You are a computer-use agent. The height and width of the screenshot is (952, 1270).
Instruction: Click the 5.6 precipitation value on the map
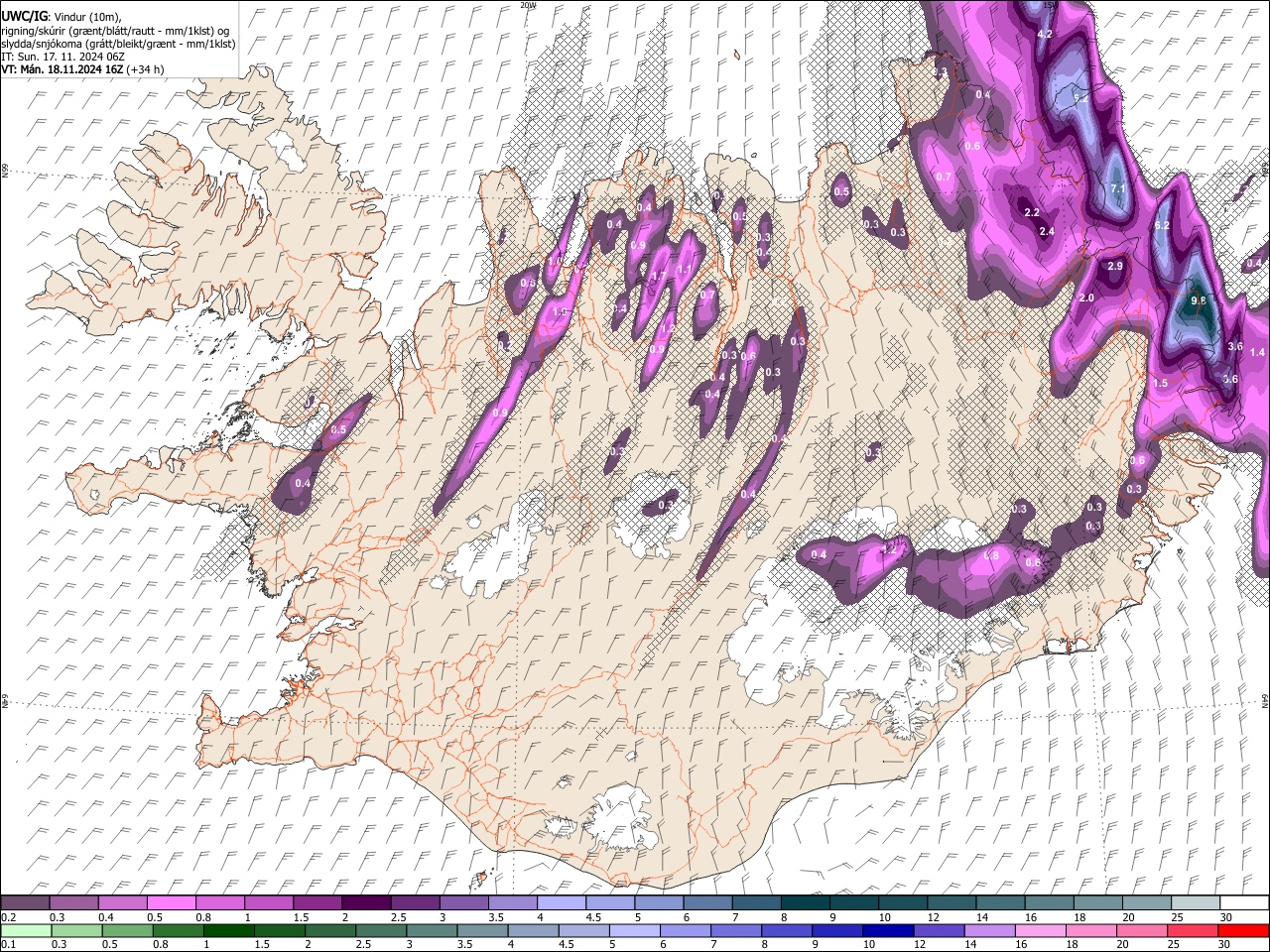pos(1230,379)
